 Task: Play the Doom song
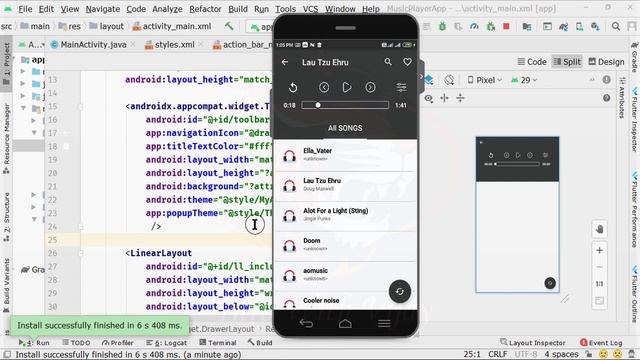coord(346,246)
